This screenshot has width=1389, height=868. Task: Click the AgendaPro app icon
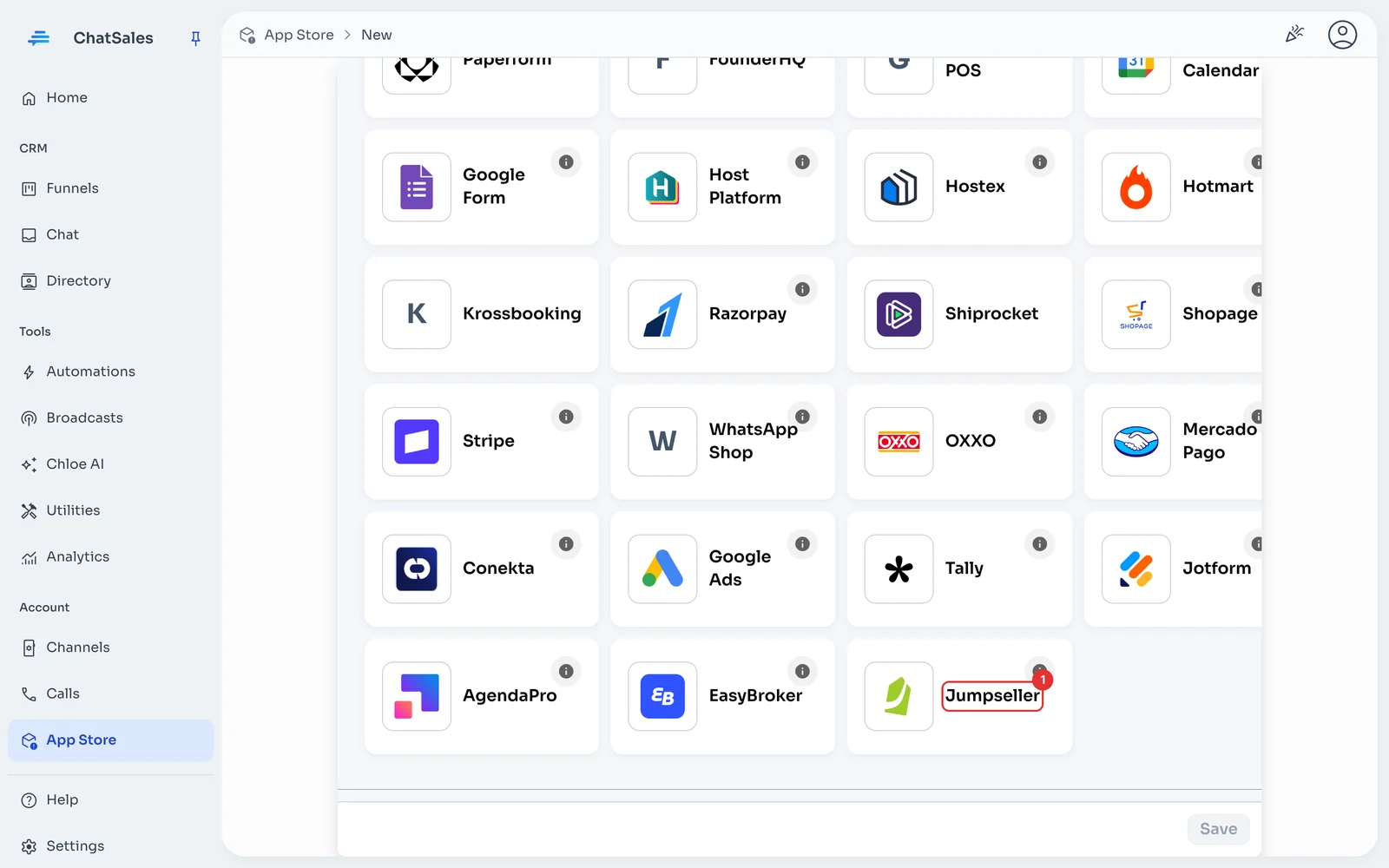click(x=417, y=696)
